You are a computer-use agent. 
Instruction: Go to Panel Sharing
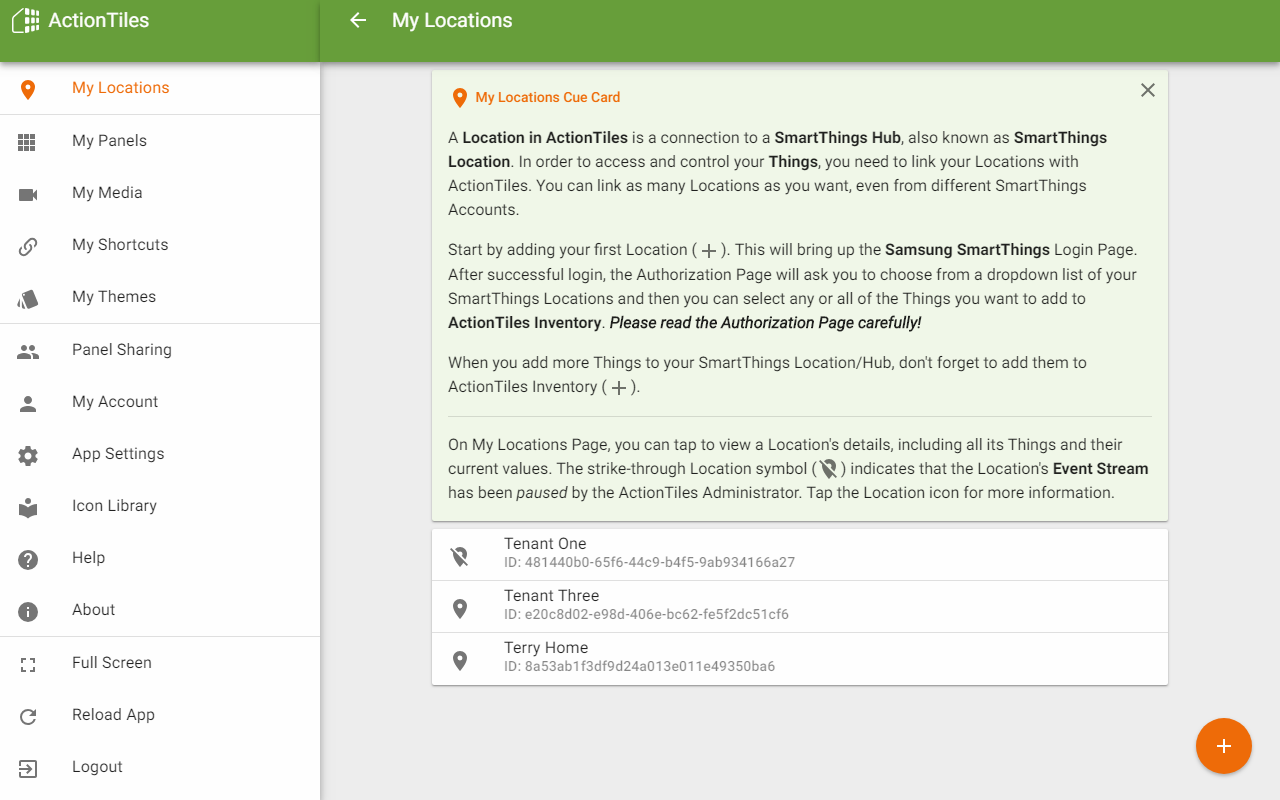[x=121, y=350]
